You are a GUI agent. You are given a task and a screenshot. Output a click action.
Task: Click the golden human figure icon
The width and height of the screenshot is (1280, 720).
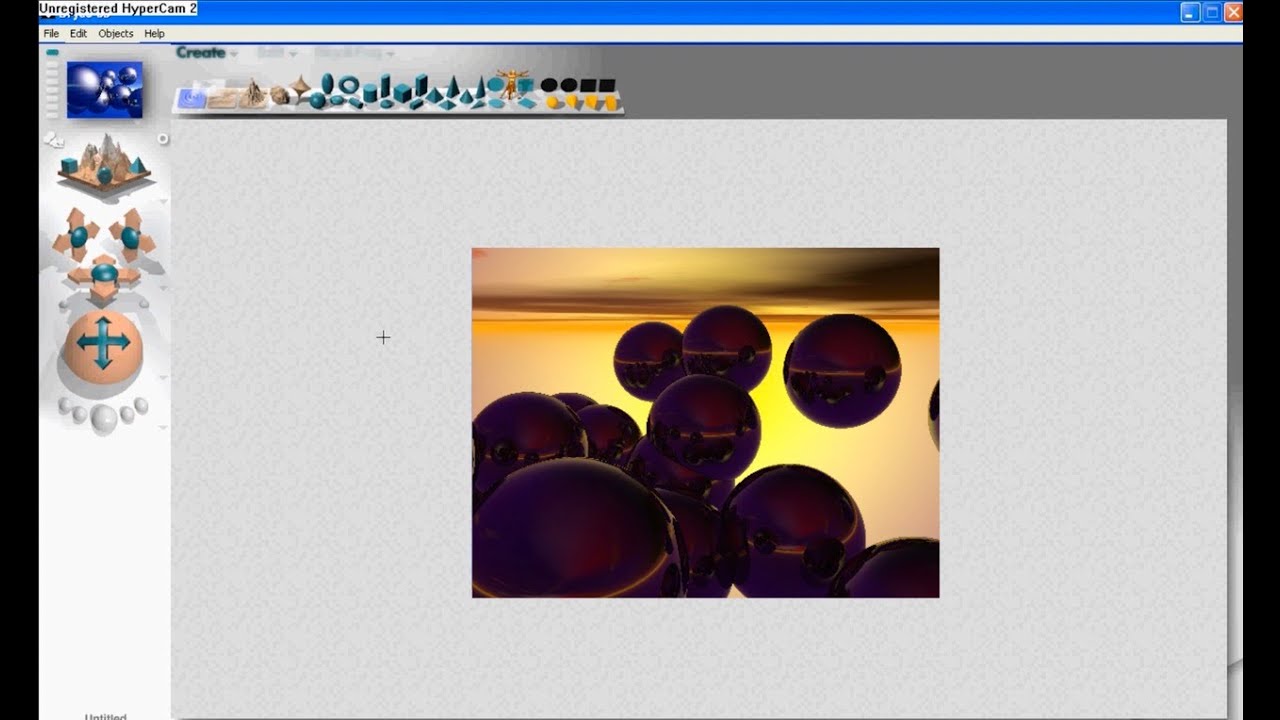[511, 84]
